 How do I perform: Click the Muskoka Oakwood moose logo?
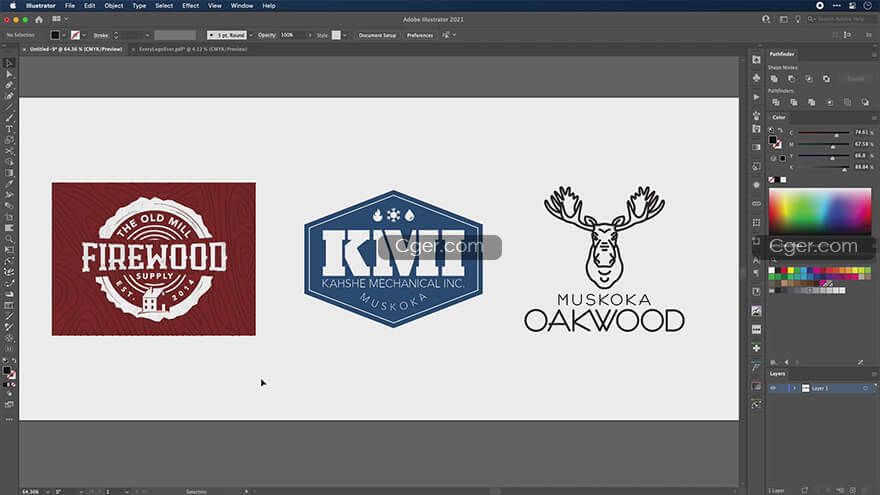tap(604, 259)
